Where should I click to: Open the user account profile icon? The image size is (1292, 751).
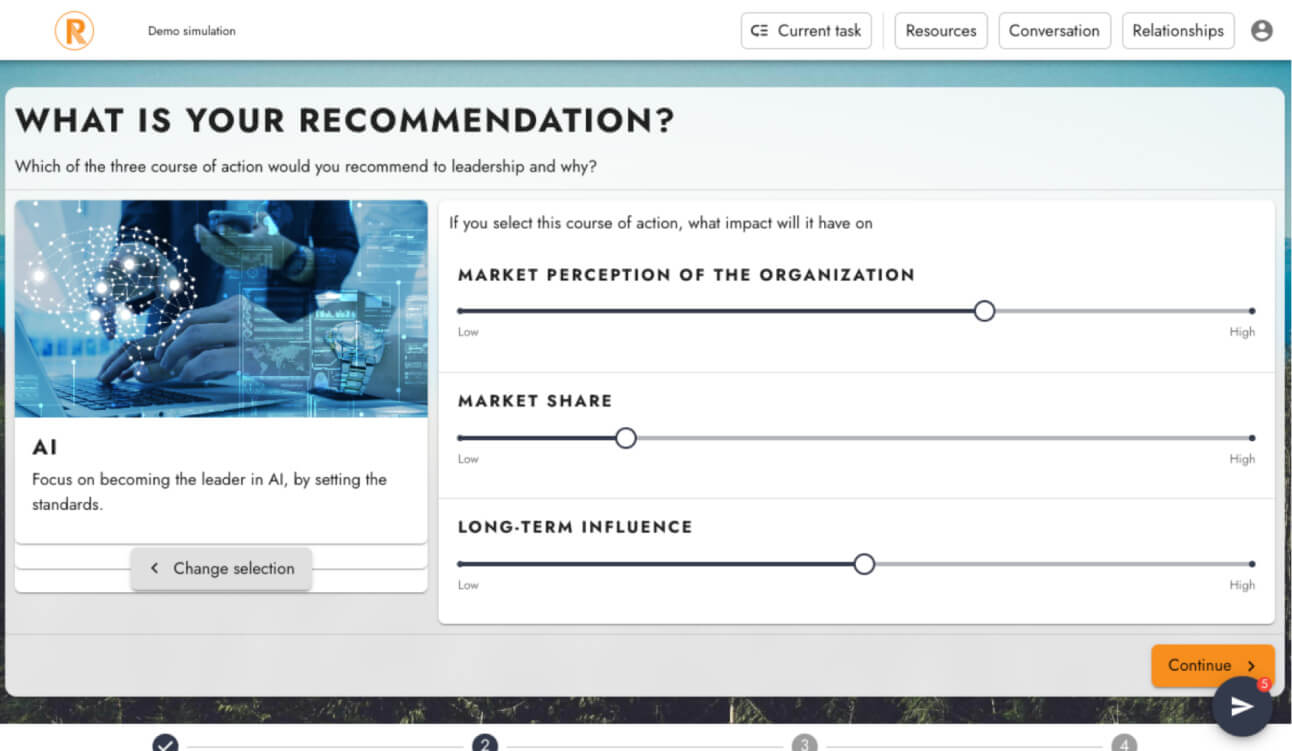pyautogui.click(x=1262, y=31)
